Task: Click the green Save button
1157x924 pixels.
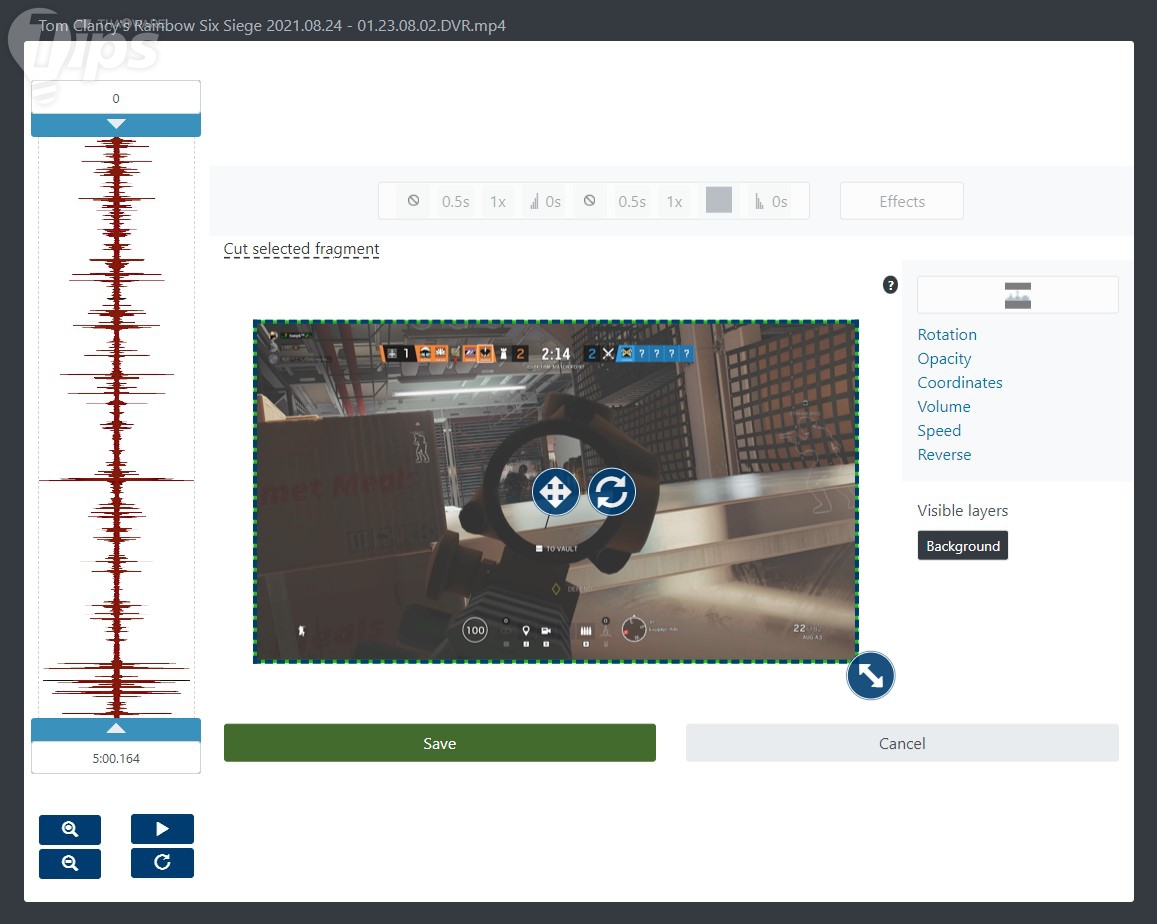Action: (440, 743)
